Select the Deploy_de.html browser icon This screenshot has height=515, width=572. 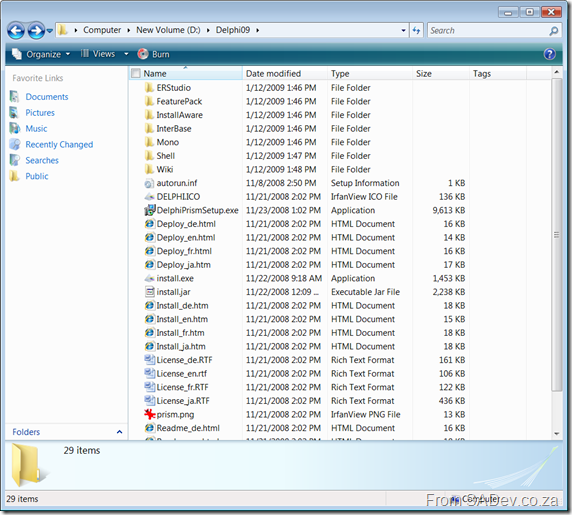[150, 224]
